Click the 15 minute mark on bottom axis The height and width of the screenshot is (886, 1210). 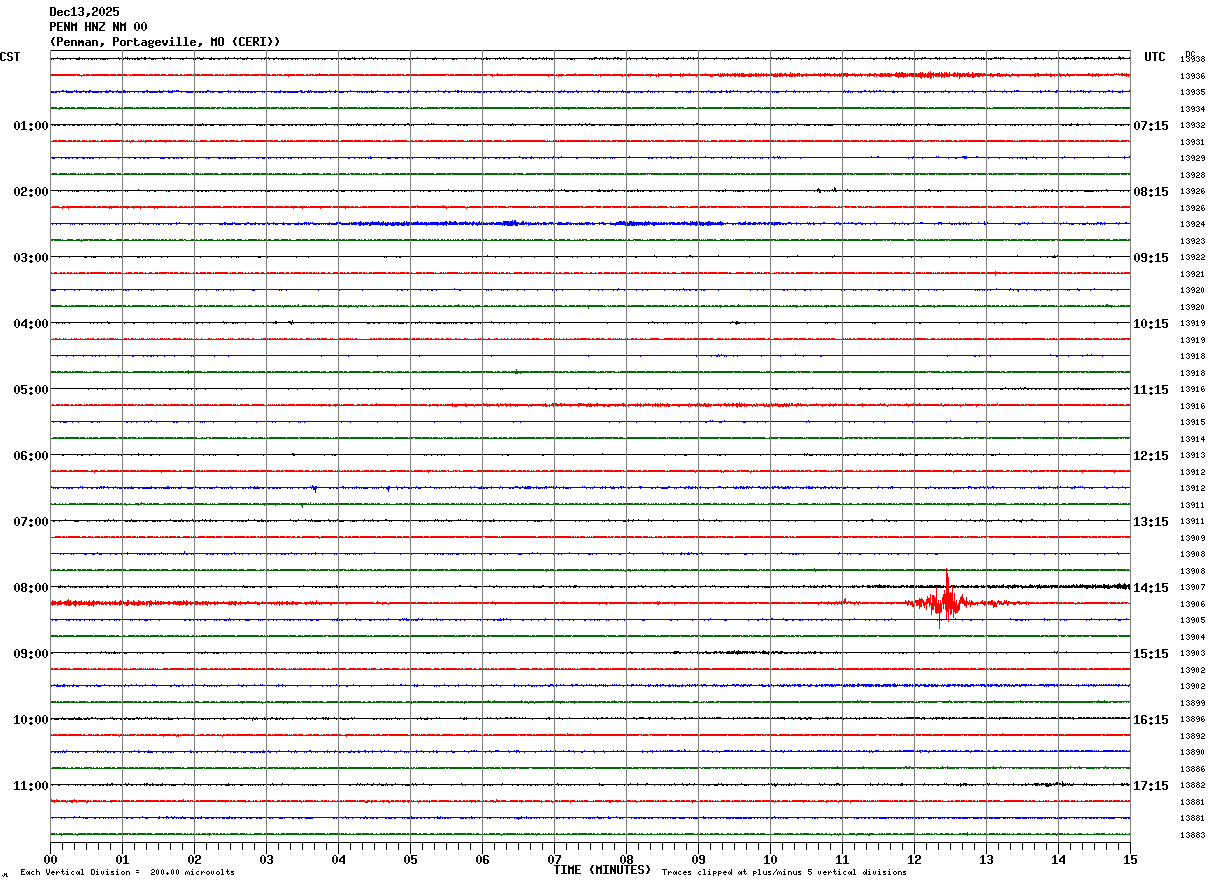pos(1130,859)
